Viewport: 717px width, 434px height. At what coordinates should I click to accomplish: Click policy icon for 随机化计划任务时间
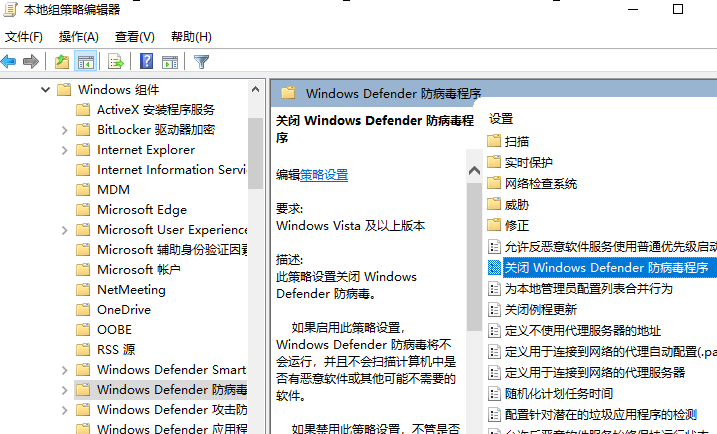[x=494, y=393]
